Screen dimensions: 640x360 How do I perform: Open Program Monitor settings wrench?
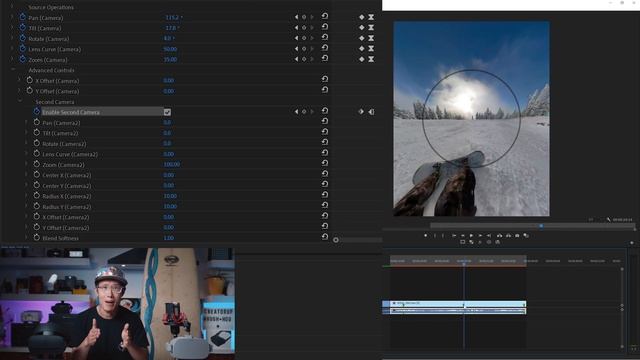(609, 220)
